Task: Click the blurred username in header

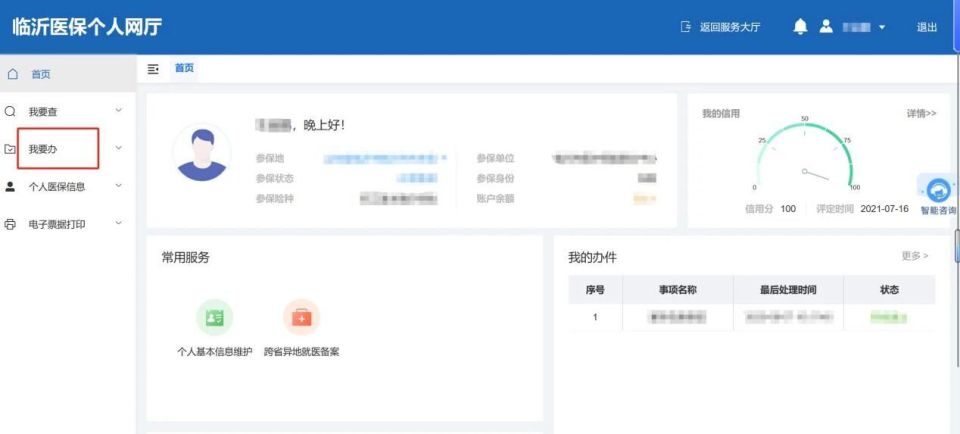Action: [857, 28]
